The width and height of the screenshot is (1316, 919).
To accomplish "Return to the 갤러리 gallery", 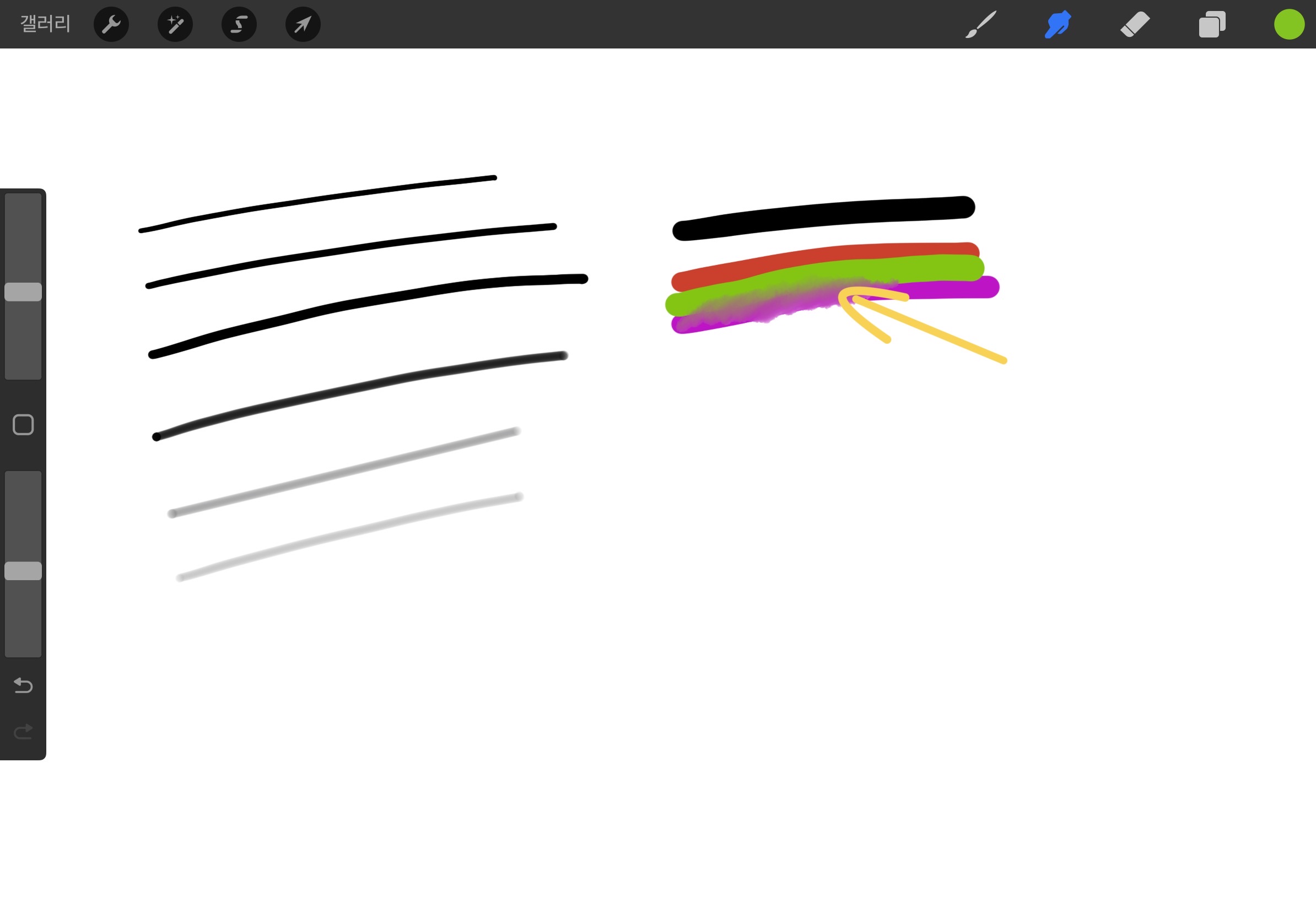I will click(45, 24).
